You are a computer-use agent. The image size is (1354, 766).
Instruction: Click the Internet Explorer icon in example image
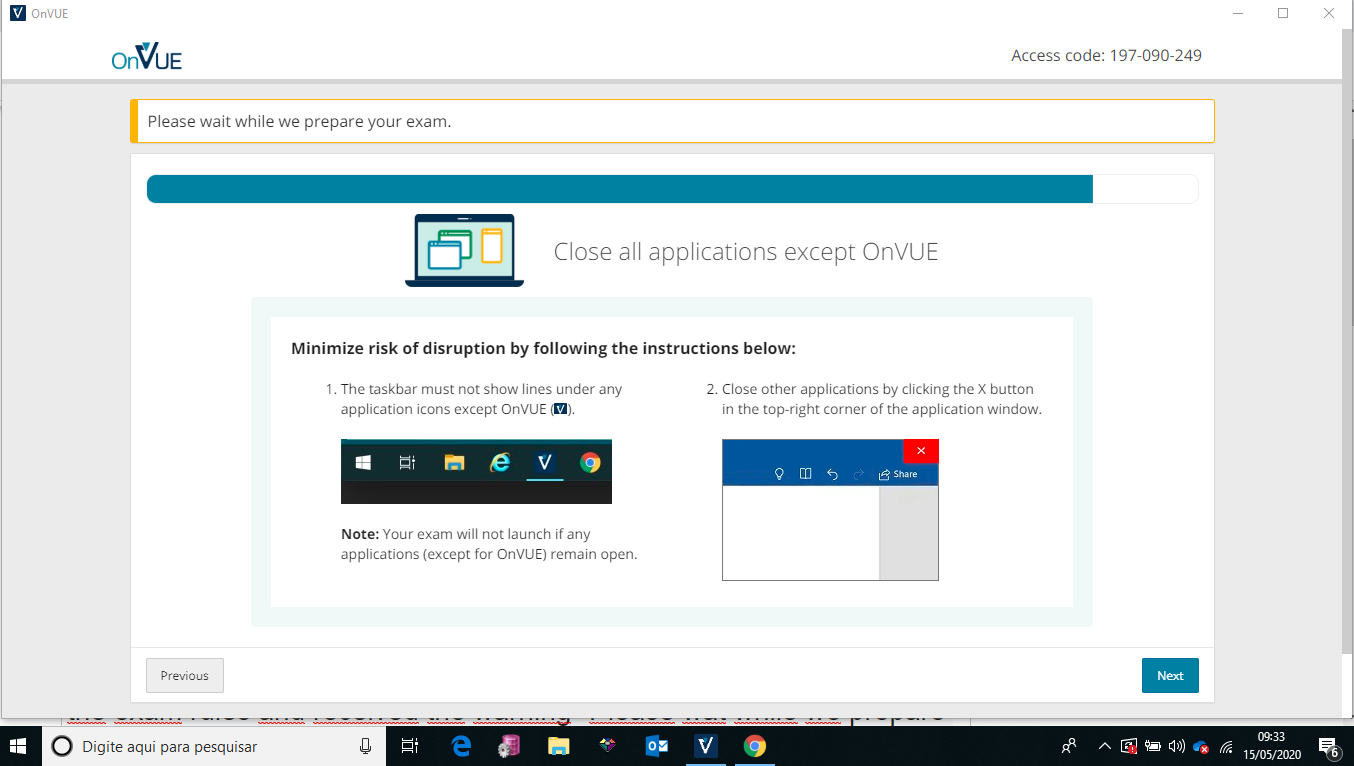pos(500,462)
